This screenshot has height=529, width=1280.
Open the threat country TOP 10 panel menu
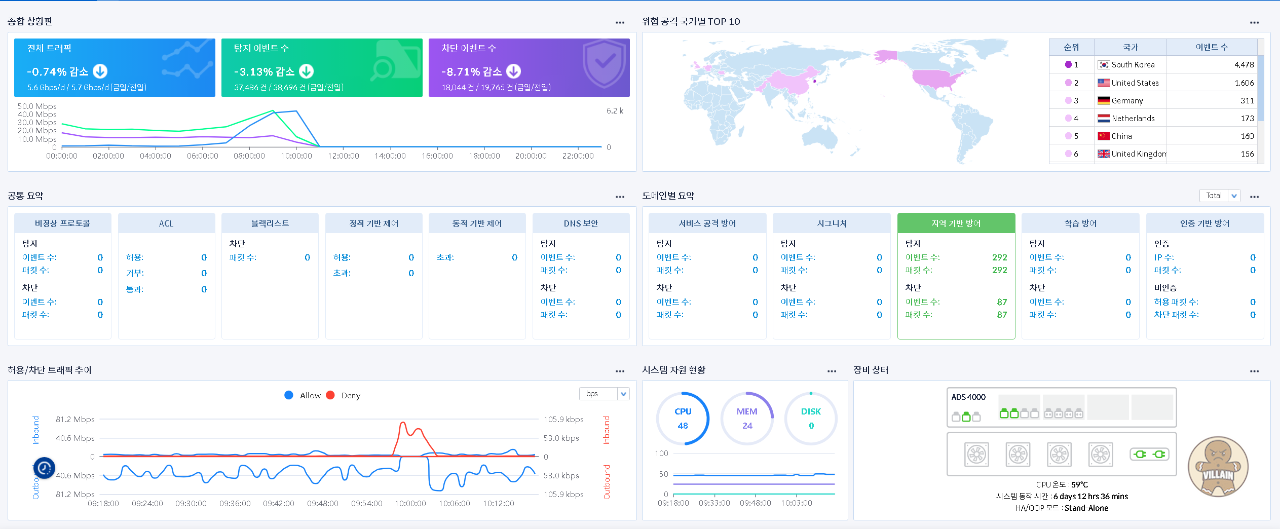point(1254,22)
